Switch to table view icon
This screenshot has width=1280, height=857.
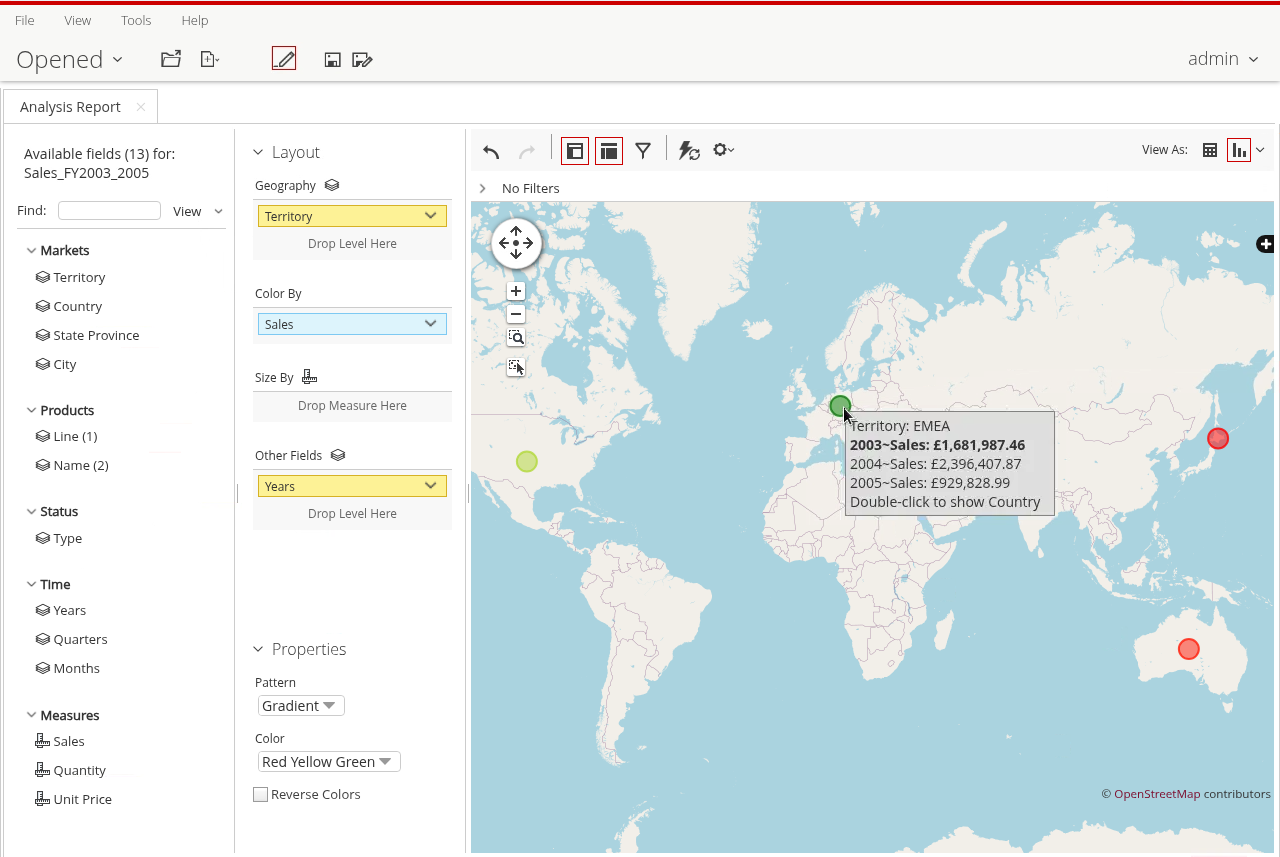pos(1210,150)
